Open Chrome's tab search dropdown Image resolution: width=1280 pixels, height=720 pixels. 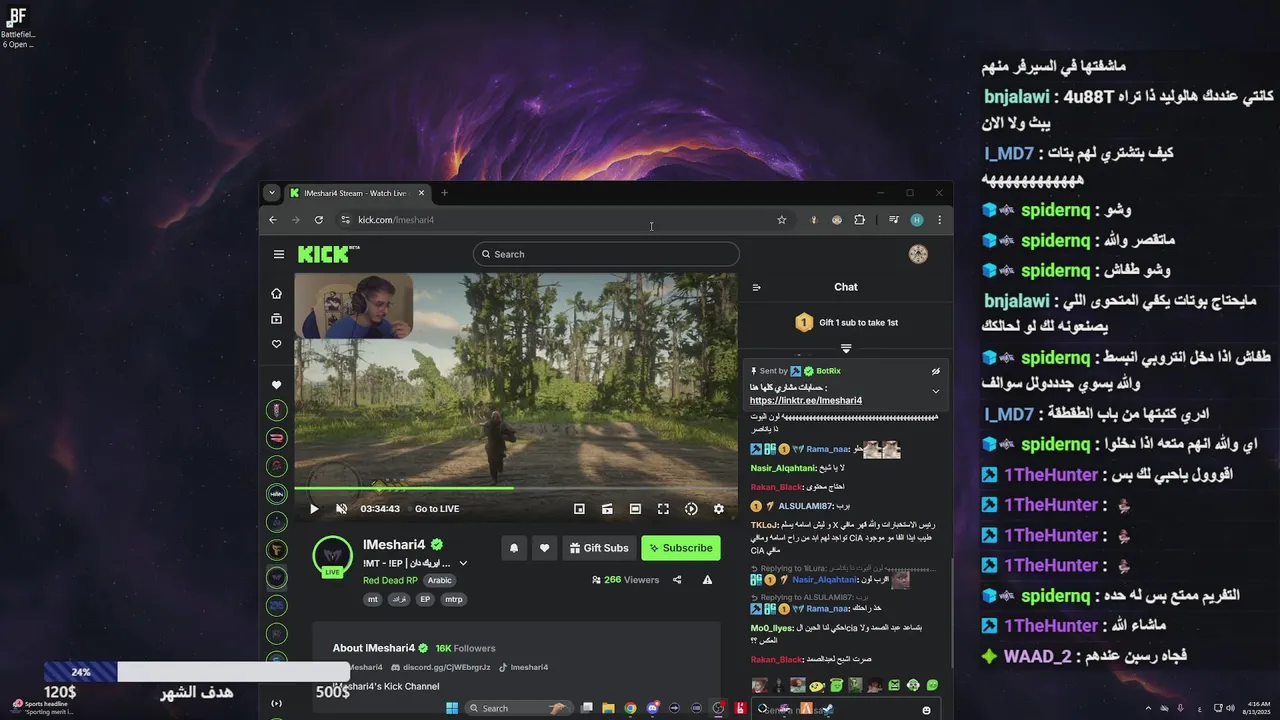(x=272, y=193)
